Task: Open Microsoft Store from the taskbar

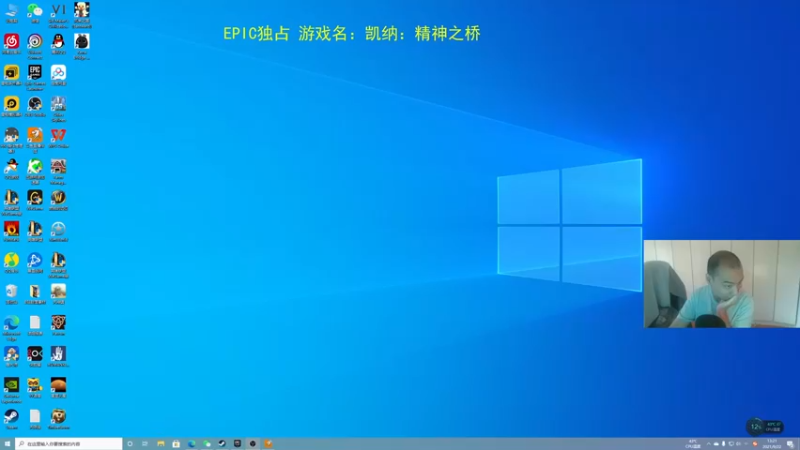Action: pos(176,444)
